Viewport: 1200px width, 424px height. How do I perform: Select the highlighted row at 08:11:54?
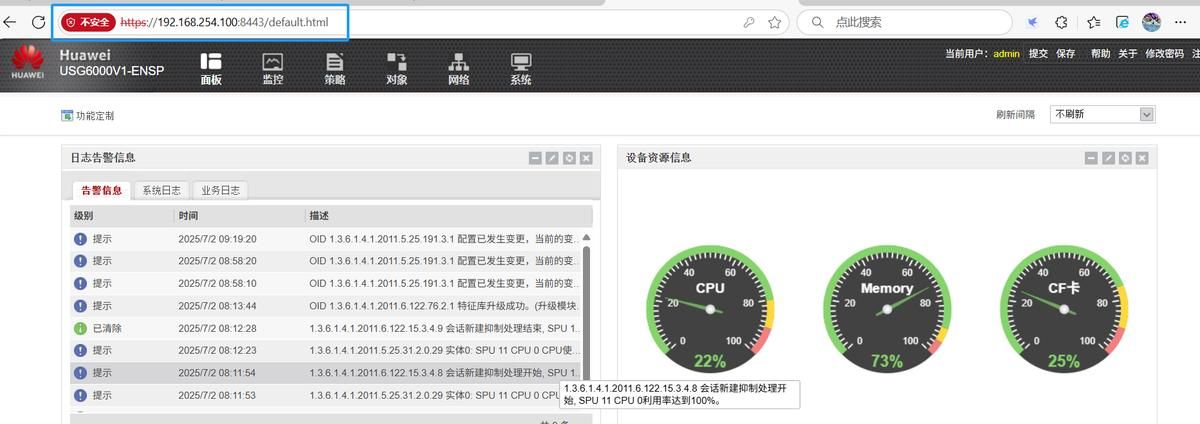(326, 373)
